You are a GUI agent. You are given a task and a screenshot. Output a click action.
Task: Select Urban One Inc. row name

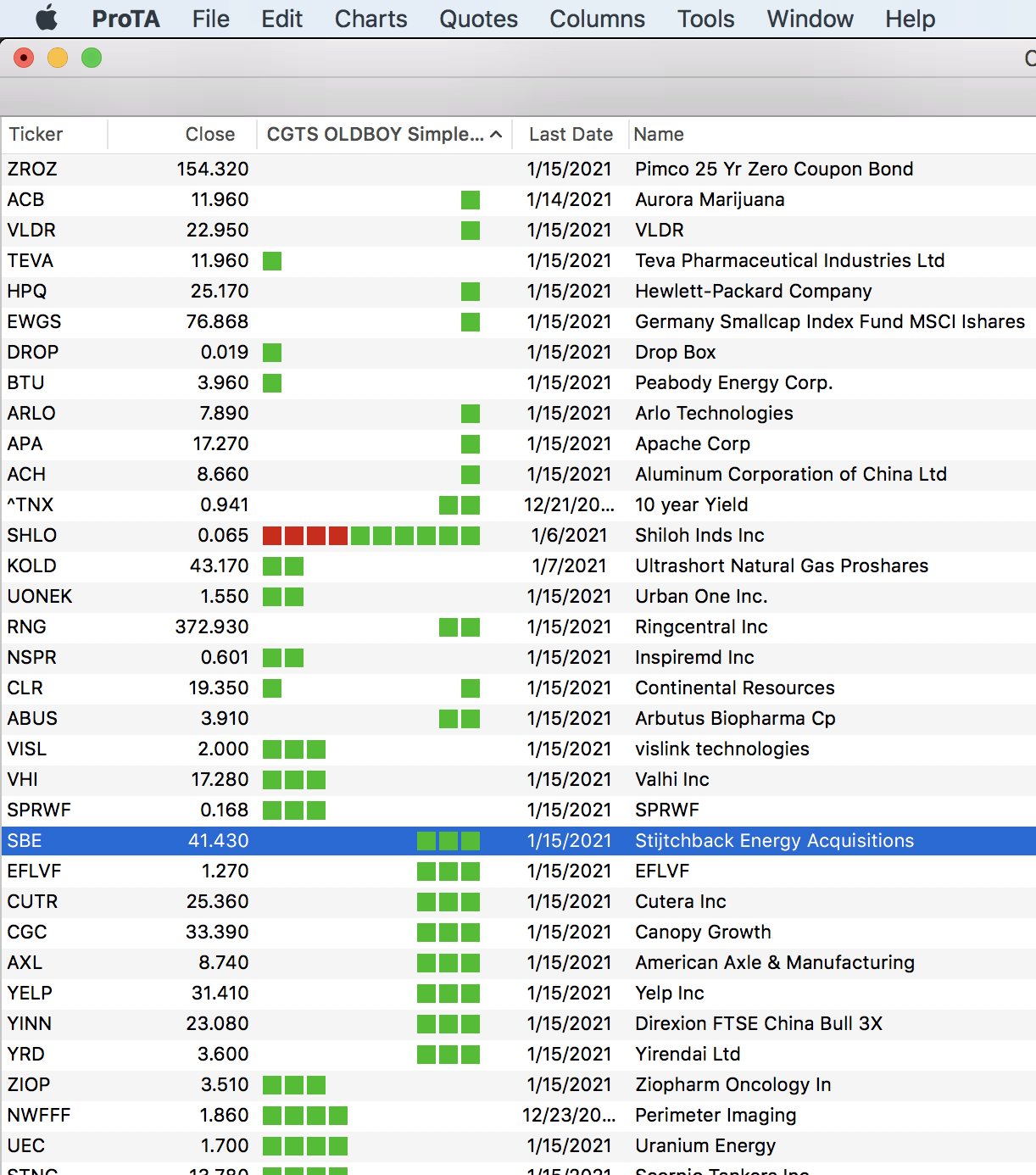click(x=701, y=596)
